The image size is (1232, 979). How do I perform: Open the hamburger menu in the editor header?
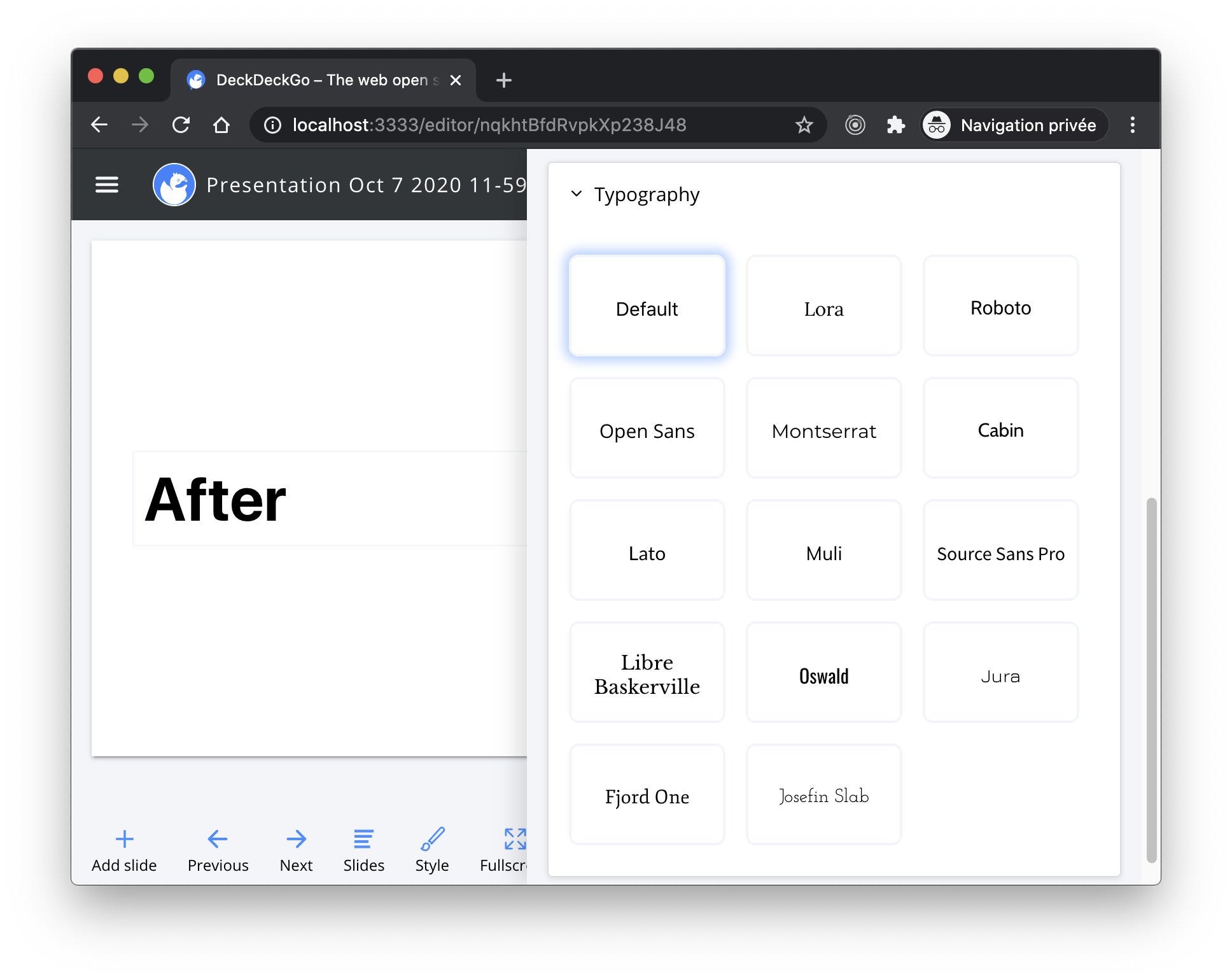[106, 185]
